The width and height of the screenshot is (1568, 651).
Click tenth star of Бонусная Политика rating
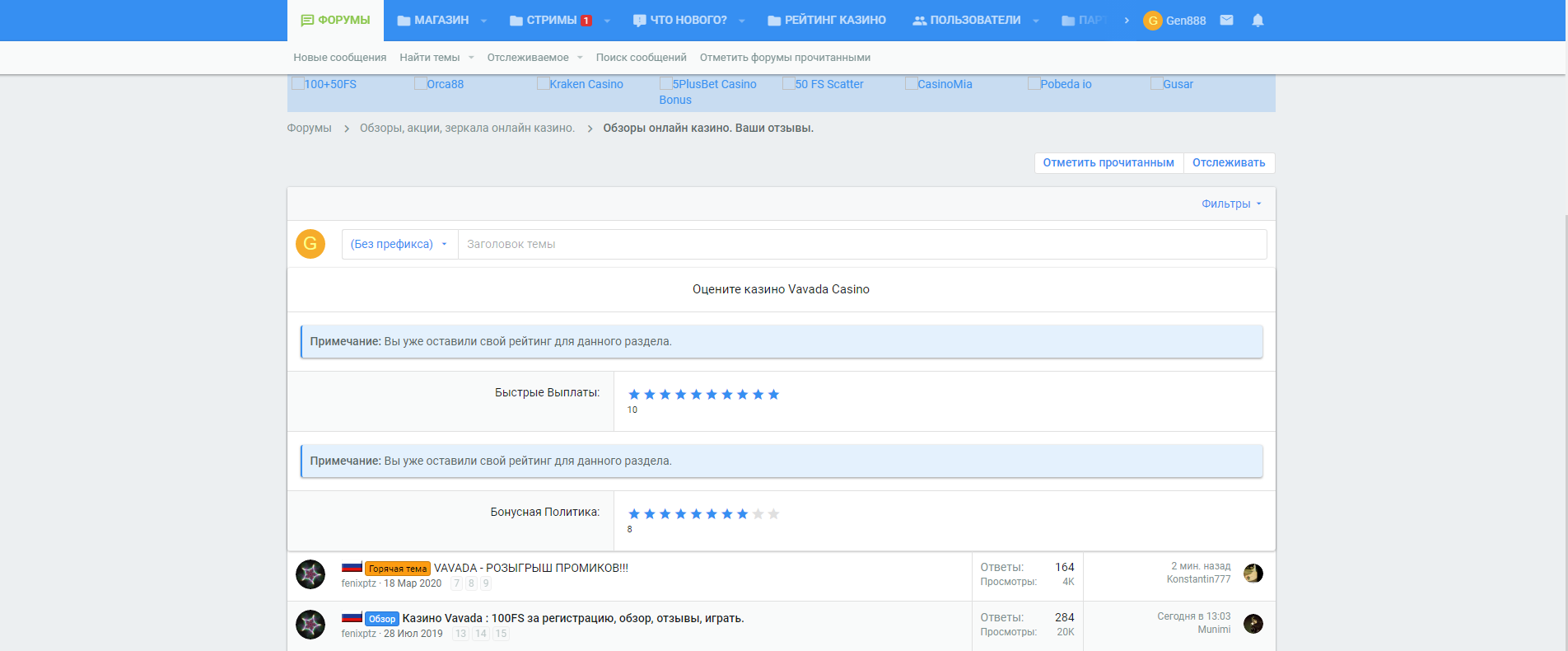[773, 514]
